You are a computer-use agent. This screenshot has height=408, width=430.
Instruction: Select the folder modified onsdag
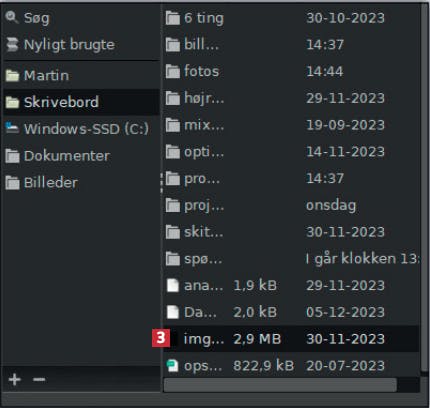(x=291, y=205)
